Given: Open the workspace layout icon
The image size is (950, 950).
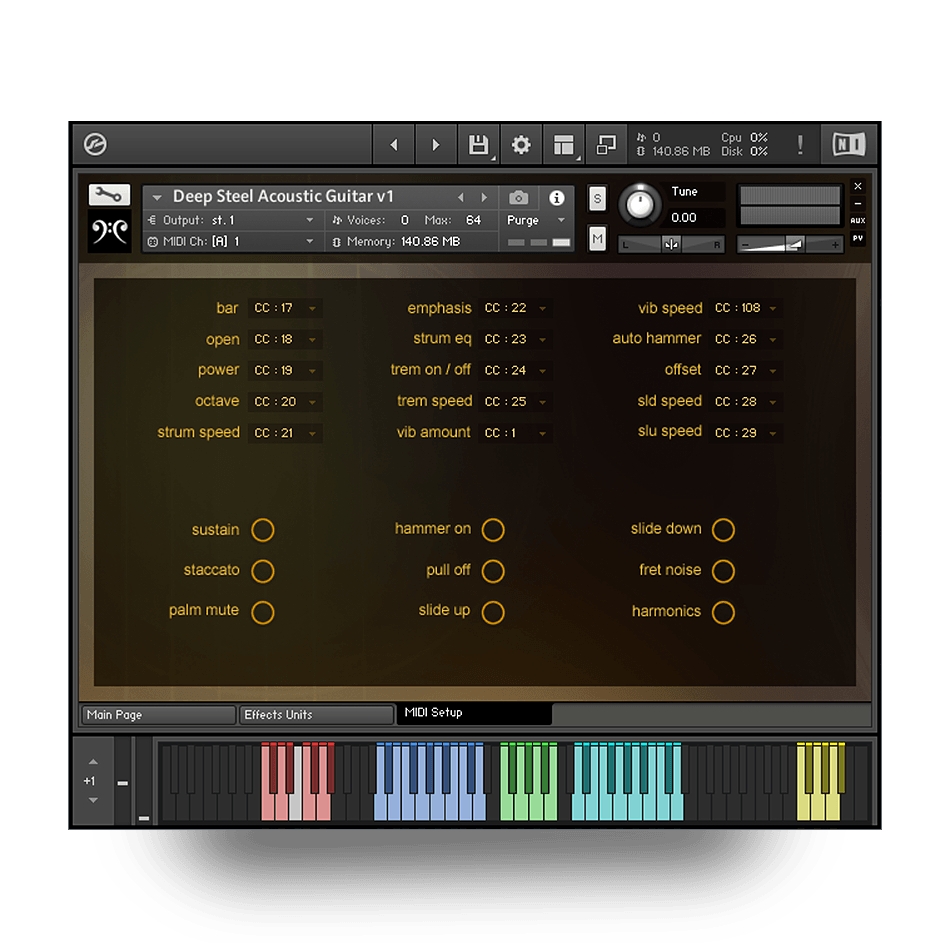Looking at the screenshot, I should [x=563, y=145].
